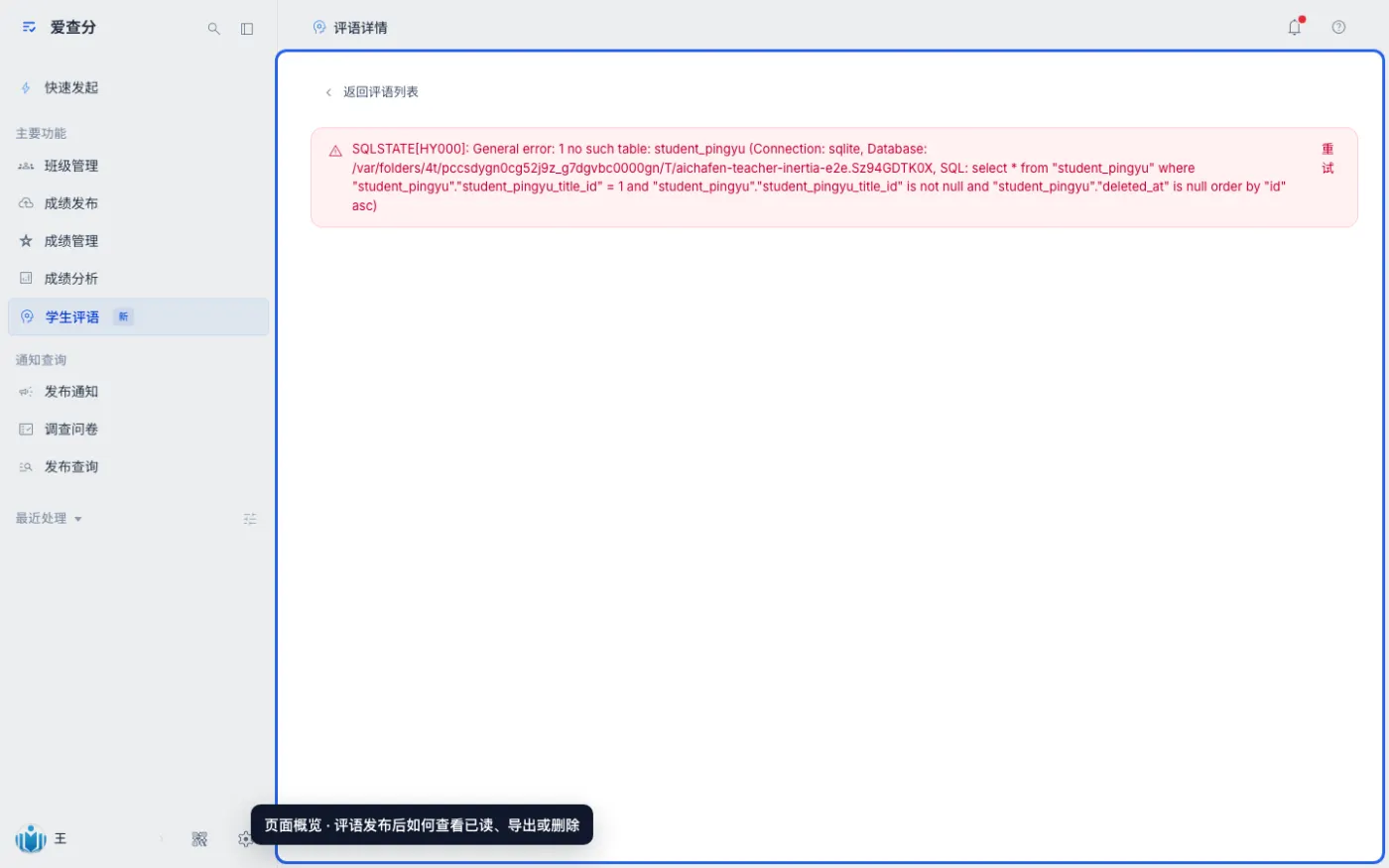
Task: Click 重试 to retry loading
Action: pyautogui.click(x=1327, y=159)
